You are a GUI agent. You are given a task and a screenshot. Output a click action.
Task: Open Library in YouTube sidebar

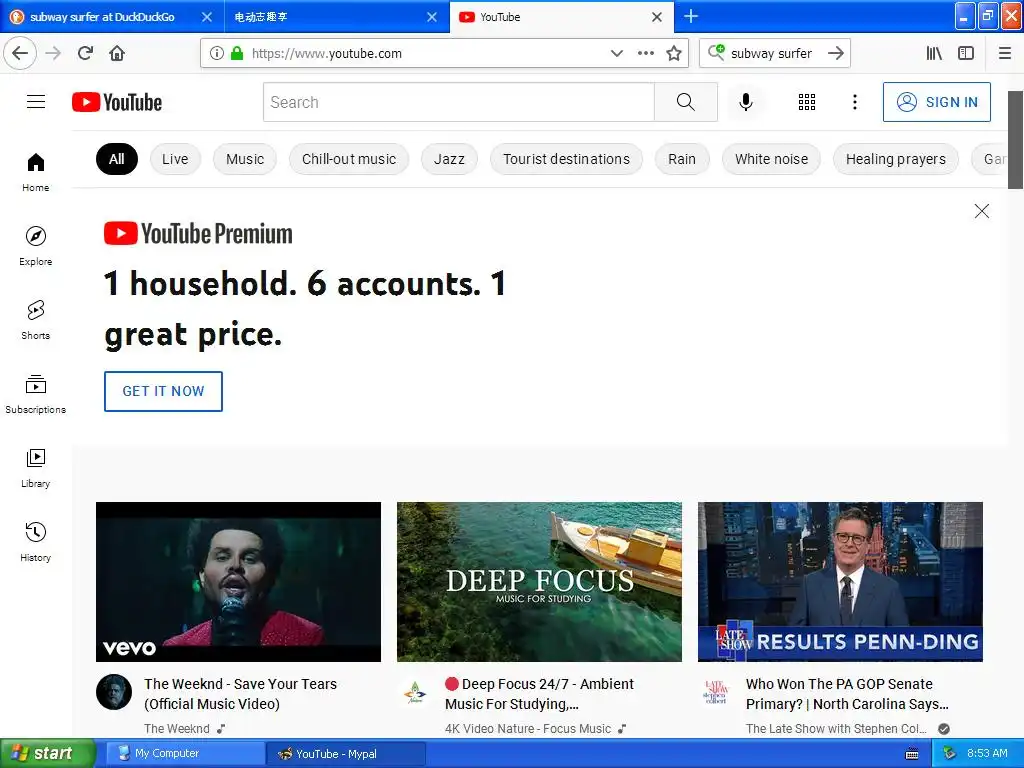(35, 468)
